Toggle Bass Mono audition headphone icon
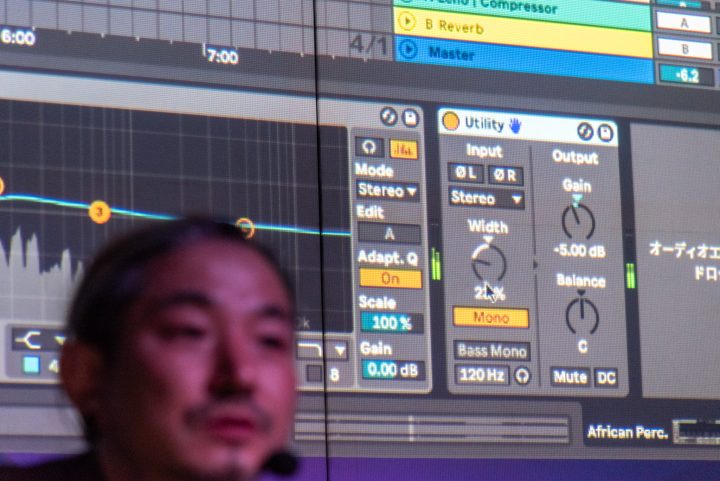Viewport: 720px width, 481px height. pyautogui.click(x=522, y=376)
